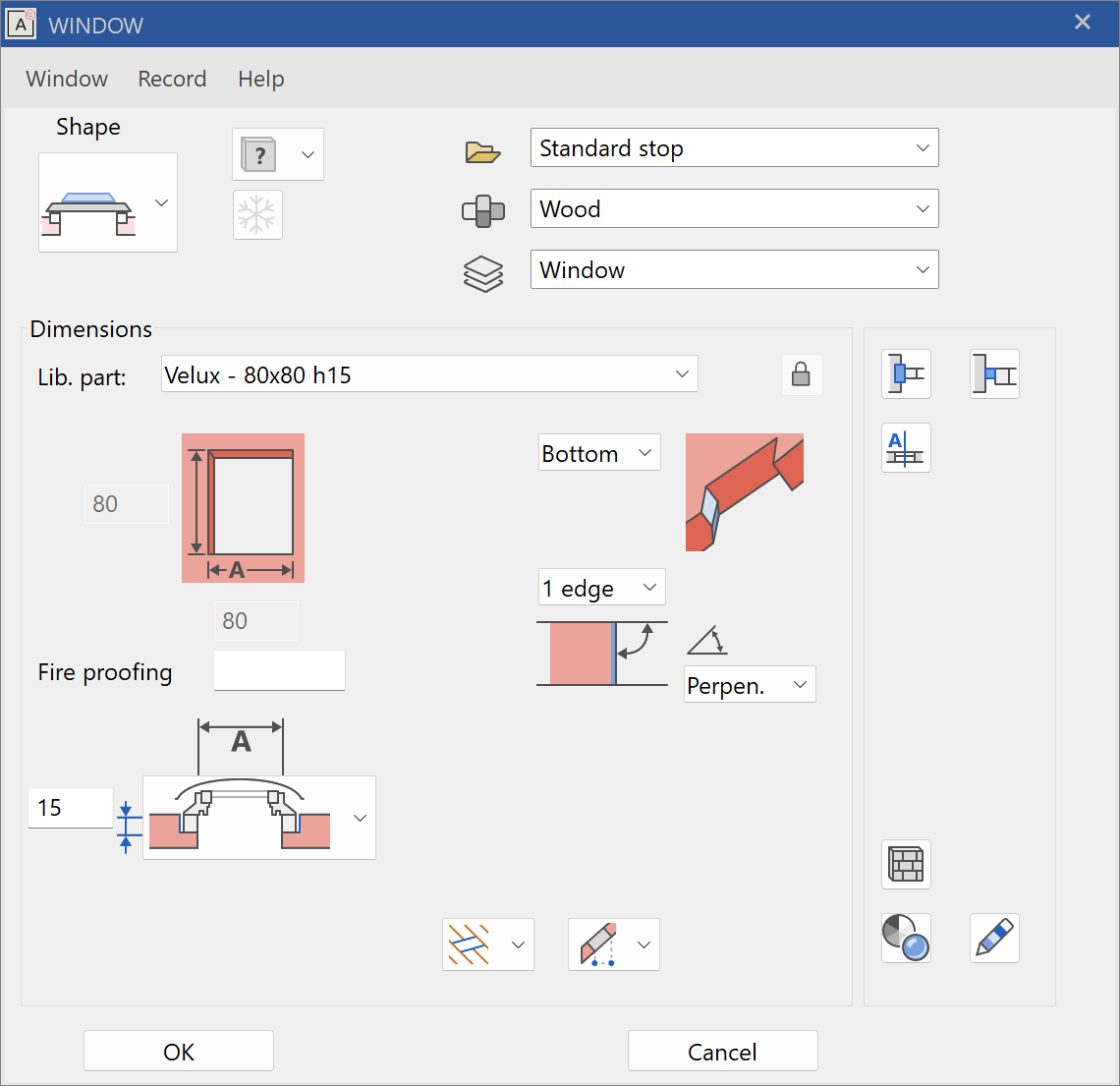This screenshot has height=1086, width=1120.
Task: Click the Dimensions group label
Action: [x=90, y=329]
